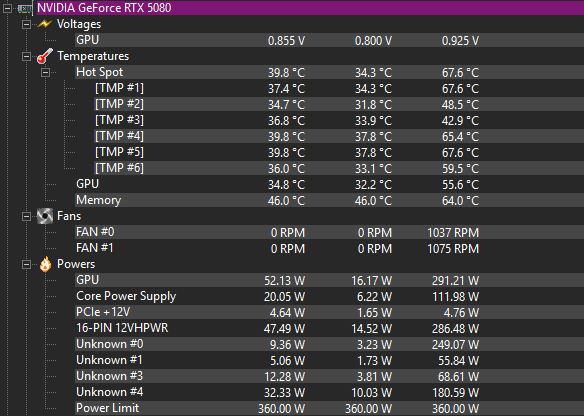Image resolution: width=584 pixels, height=416 pixels.
Task: Click the FAN #1 max value 1075 RPM
Action: click(x=453, y=249)
